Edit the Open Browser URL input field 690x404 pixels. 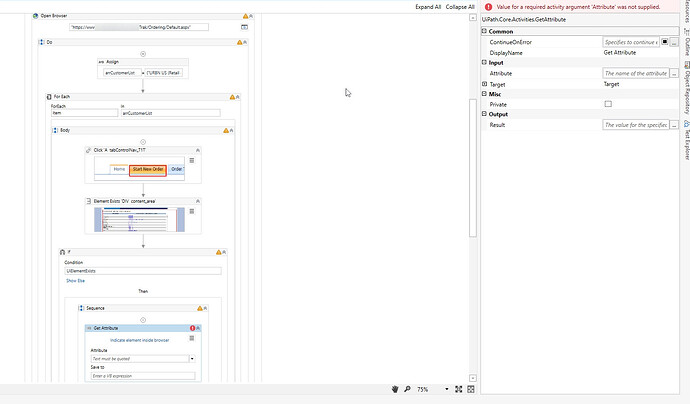click(x=139, y=27)
